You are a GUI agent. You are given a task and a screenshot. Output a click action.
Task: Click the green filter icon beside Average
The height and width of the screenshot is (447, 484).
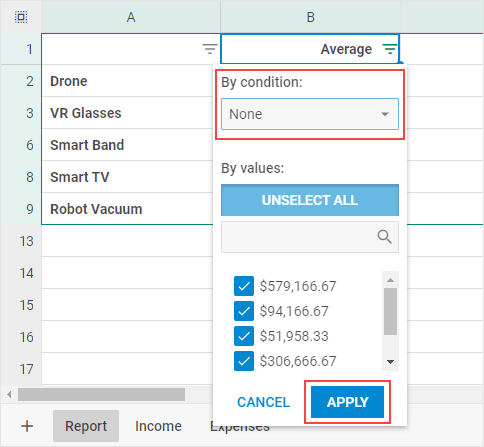click(390, 49)
